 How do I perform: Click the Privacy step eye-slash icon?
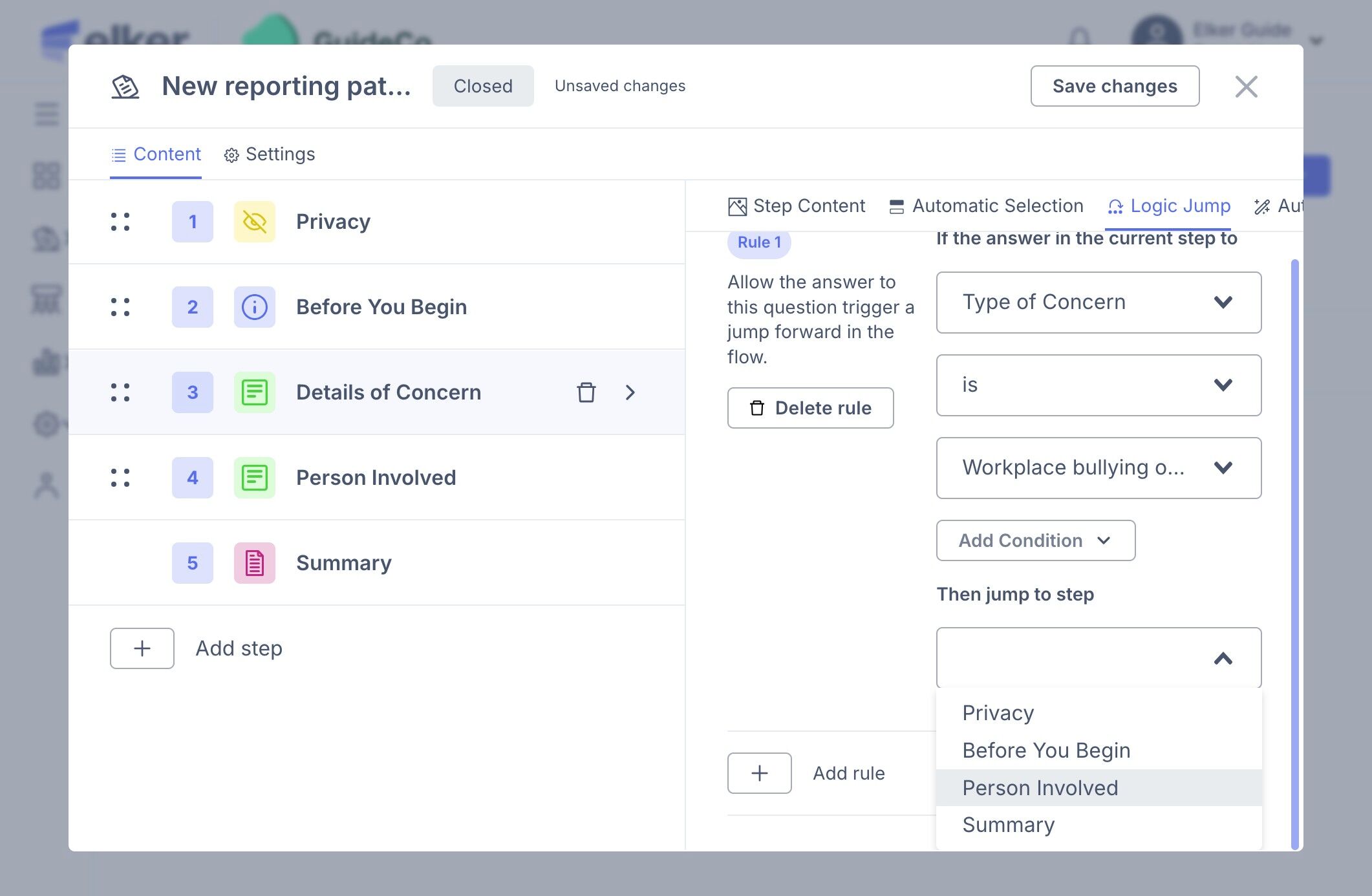point(254,222)
